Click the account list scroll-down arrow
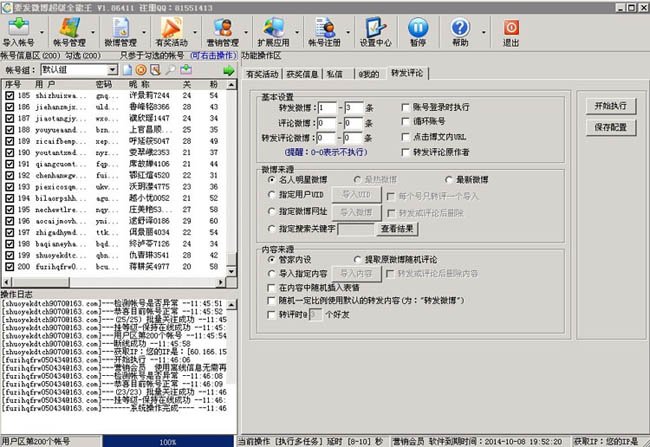 pos(231,272)
